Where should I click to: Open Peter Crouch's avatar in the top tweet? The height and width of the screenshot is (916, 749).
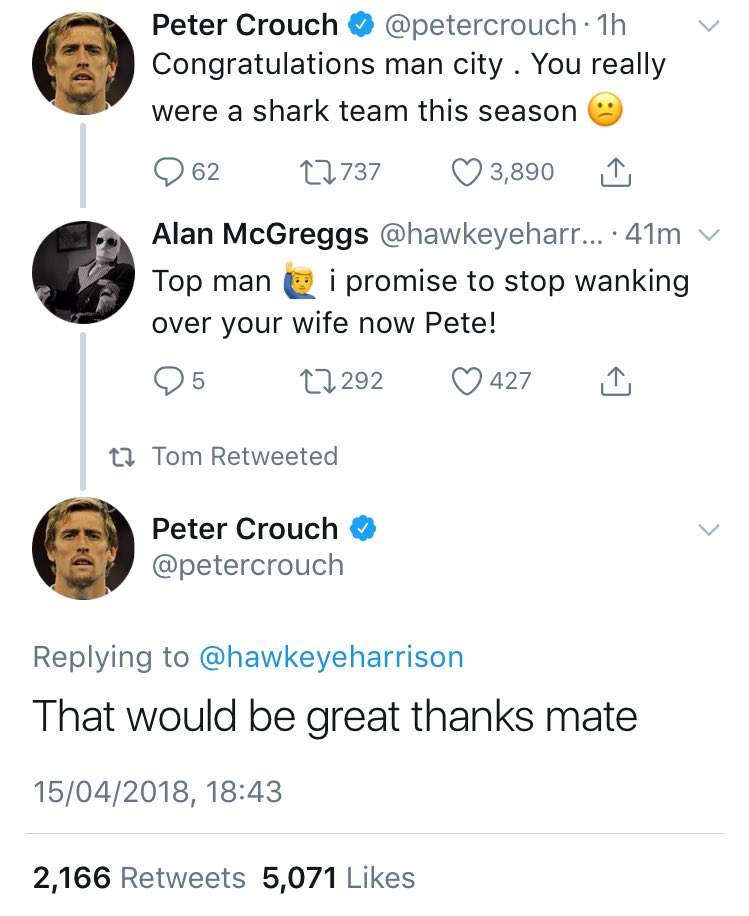click(x=82, y=65)
